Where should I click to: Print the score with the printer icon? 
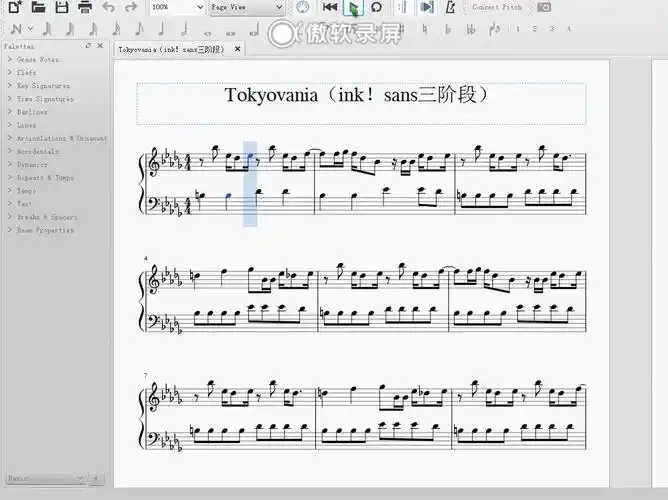[x=85, y=7]
